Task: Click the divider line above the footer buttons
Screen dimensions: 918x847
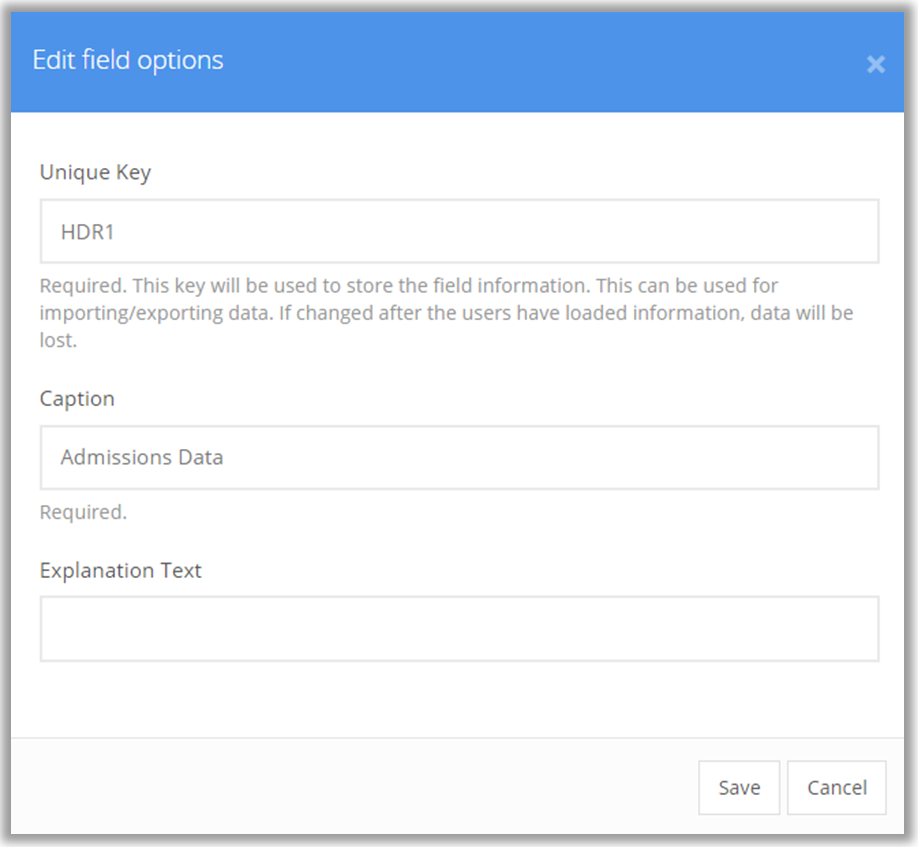Action: point(459,738)
